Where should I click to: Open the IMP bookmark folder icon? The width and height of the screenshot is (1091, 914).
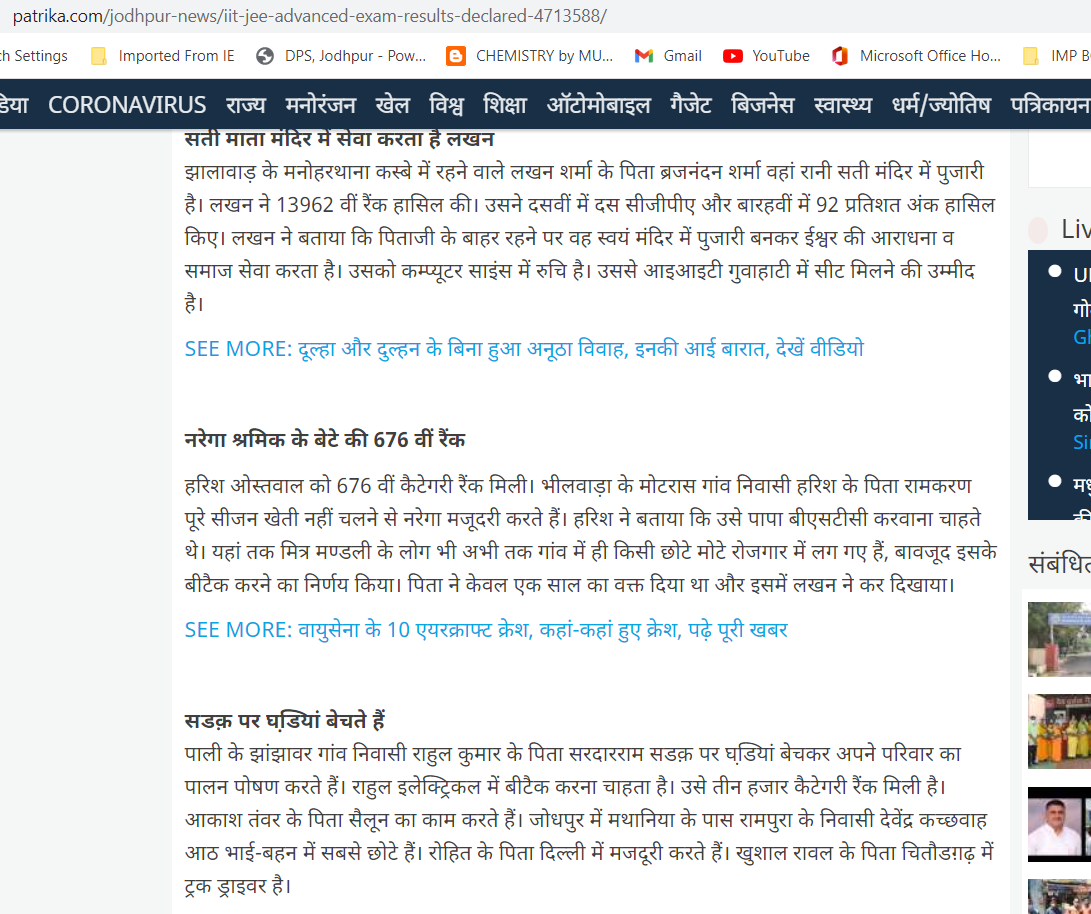click(x=1030, y=56)
